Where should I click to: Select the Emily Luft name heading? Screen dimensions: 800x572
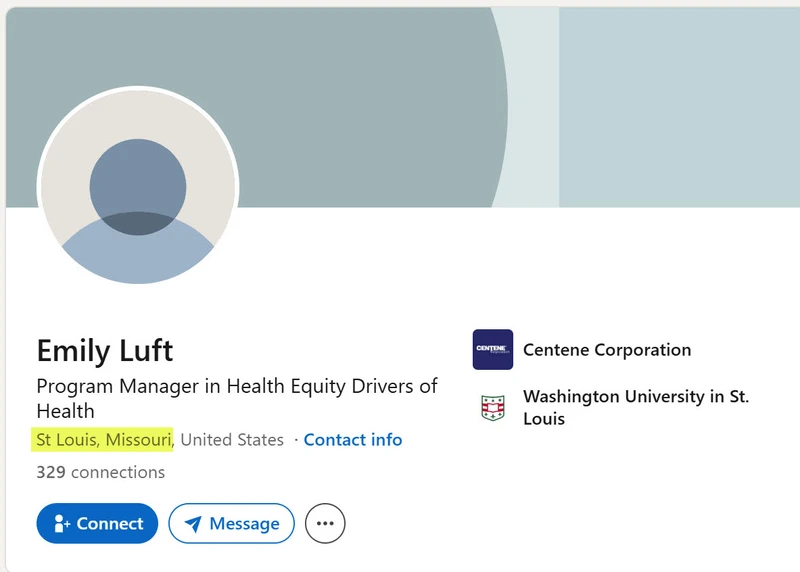[105, 351]
